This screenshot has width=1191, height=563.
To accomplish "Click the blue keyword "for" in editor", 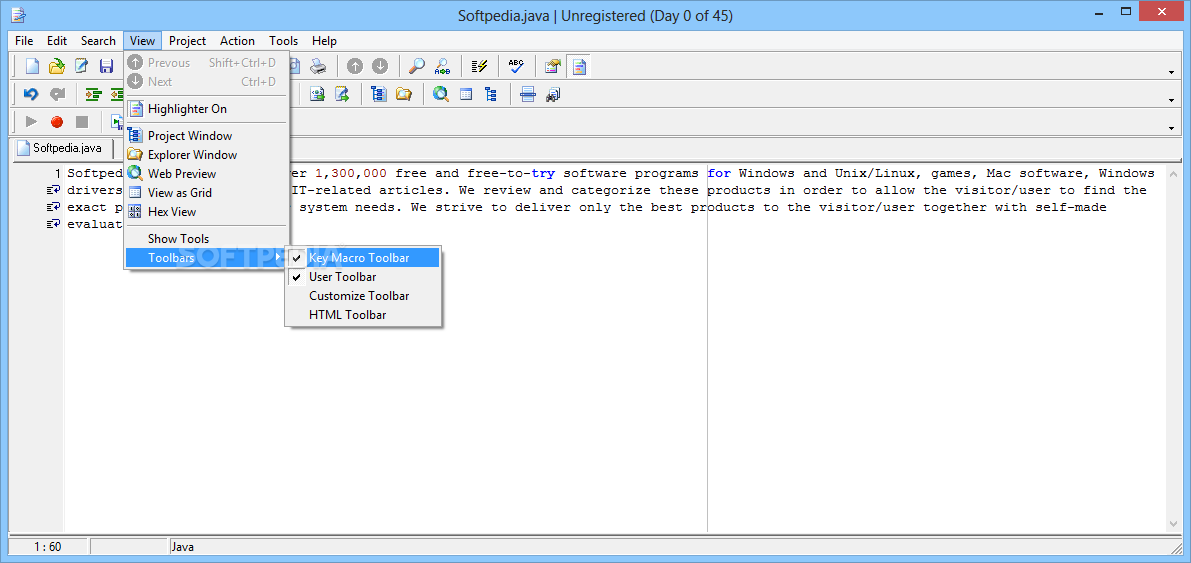I will 719,173.
